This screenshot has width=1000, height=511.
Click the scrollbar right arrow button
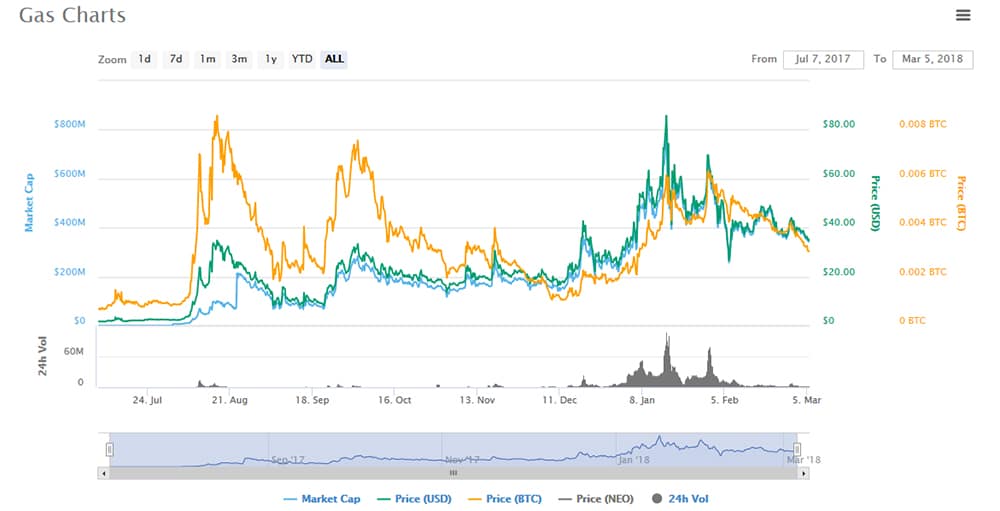(803, 473)
